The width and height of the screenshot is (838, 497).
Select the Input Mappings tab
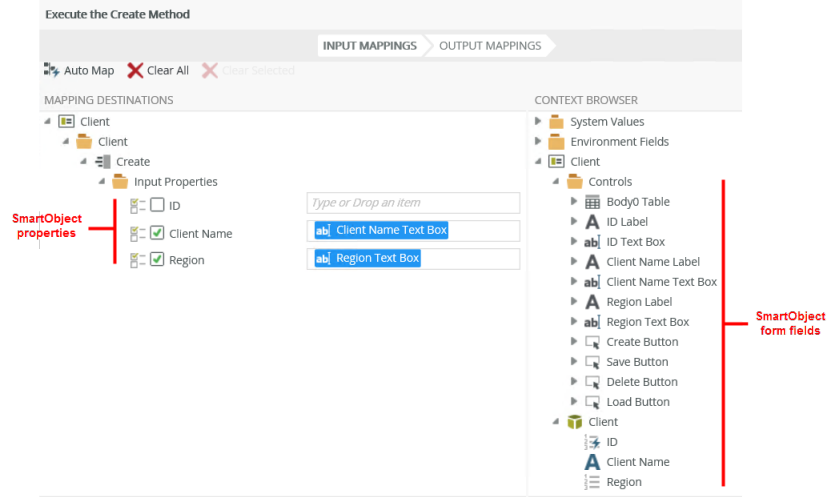click(369, 45)
